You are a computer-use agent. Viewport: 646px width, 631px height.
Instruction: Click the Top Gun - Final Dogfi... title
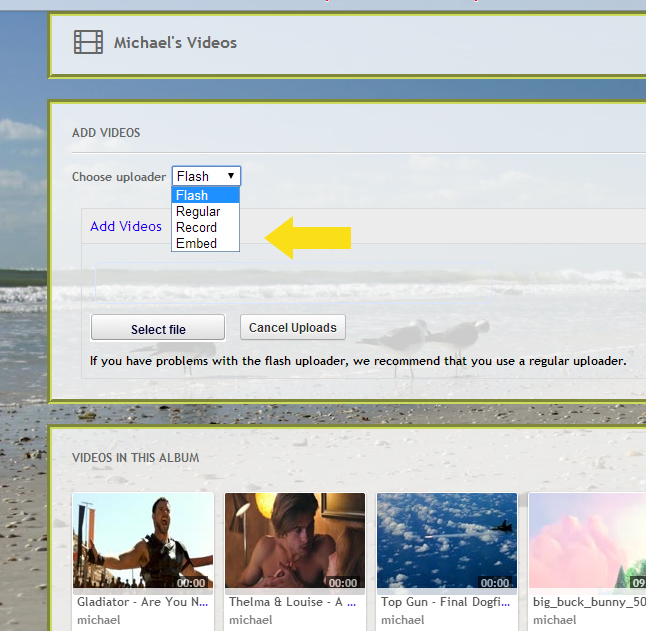pyautogui.click(x=445, y=602)
